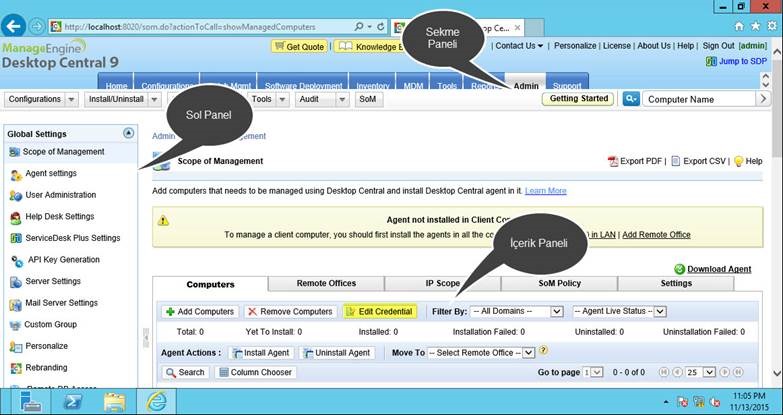Screen dimensions: 783x415
Task: Switch to the SoM Policy tab
Action: coord(559,283)
